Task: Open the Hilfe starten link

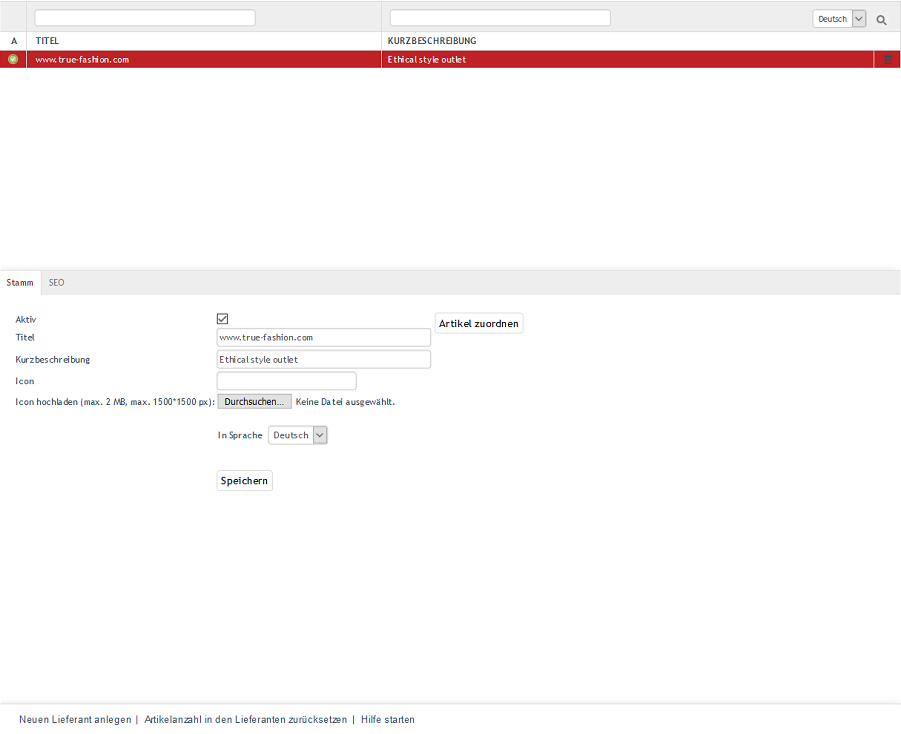Action: pos(388,719)
